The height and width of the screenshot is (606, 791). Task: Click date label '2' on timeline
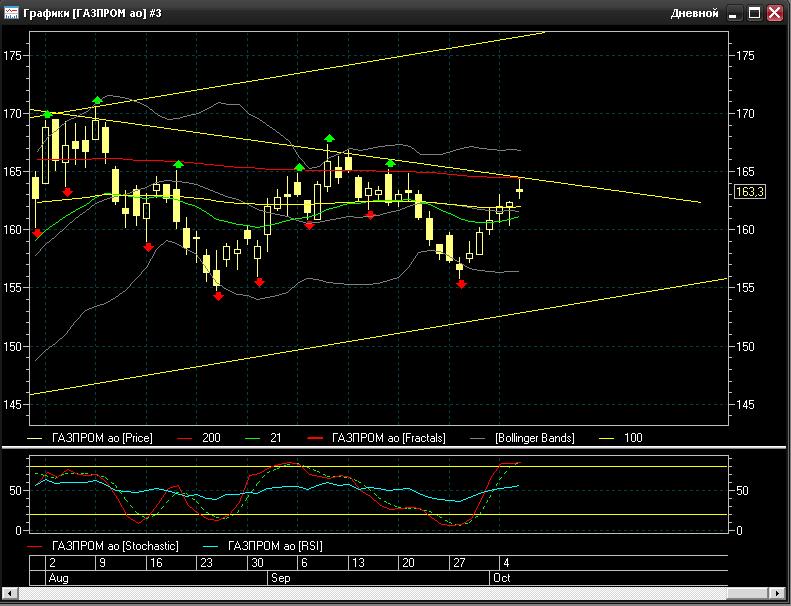pyautogui.click(x=52, y=563)
